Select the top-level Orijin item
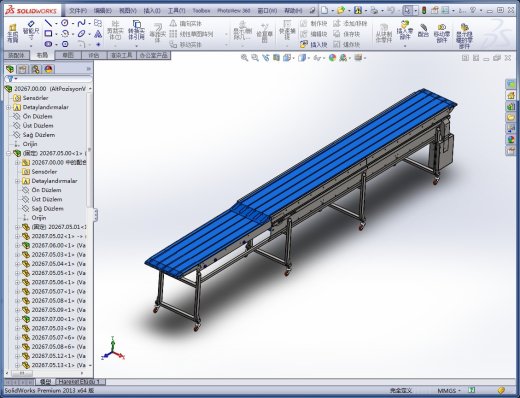Viewport: 520px width, 398px height. click(x=30, y=144)
